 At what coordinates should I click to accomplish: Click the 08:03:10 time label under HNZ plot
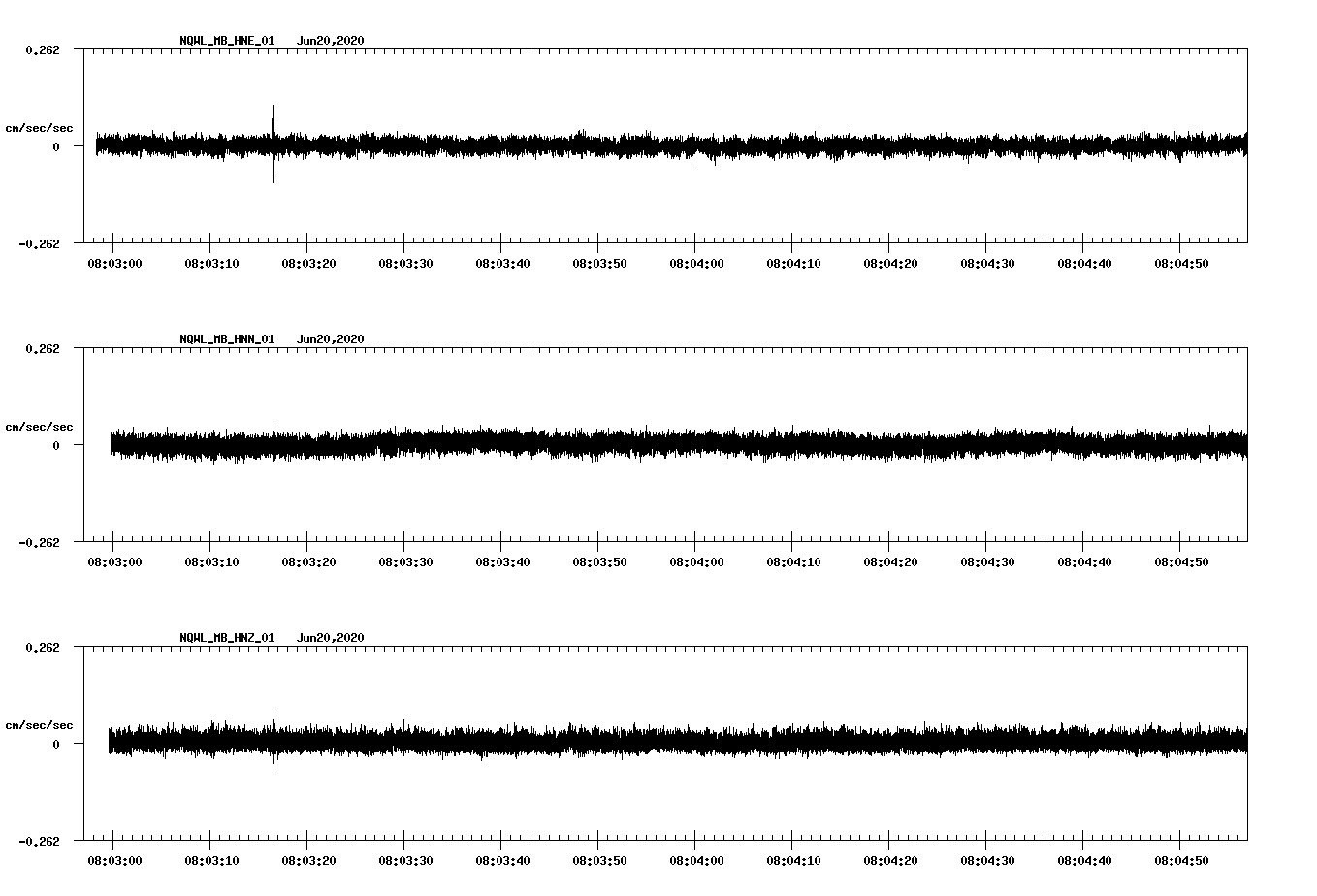(211, 861)
